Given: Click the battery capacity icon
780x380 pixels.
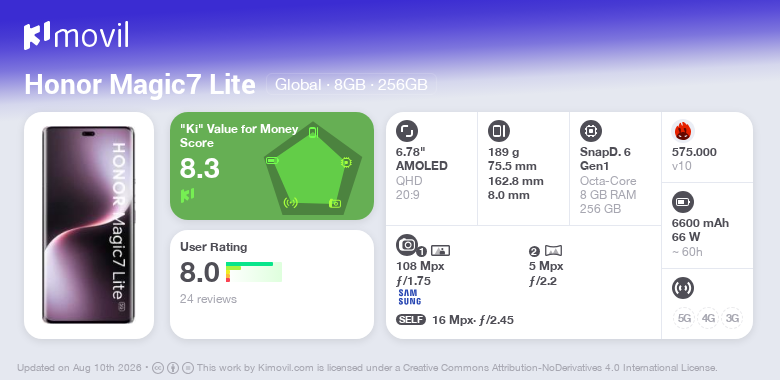Looking at the screenshot, I should (x=682, y=202).
